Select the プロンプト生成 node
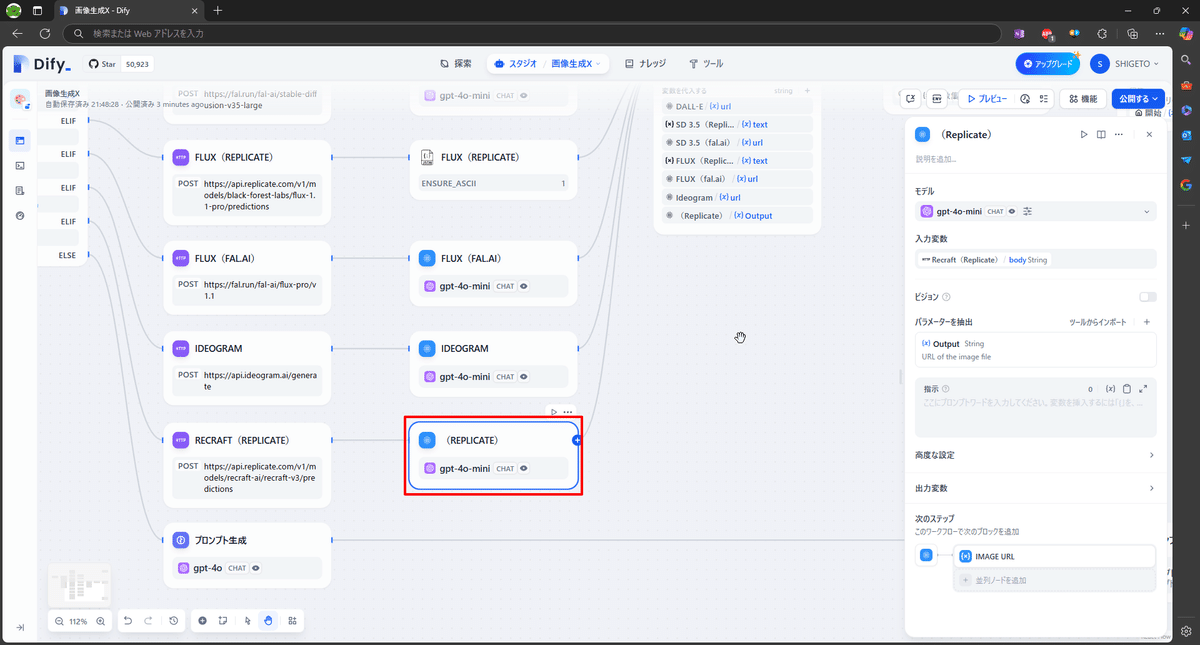 point(247,555)
